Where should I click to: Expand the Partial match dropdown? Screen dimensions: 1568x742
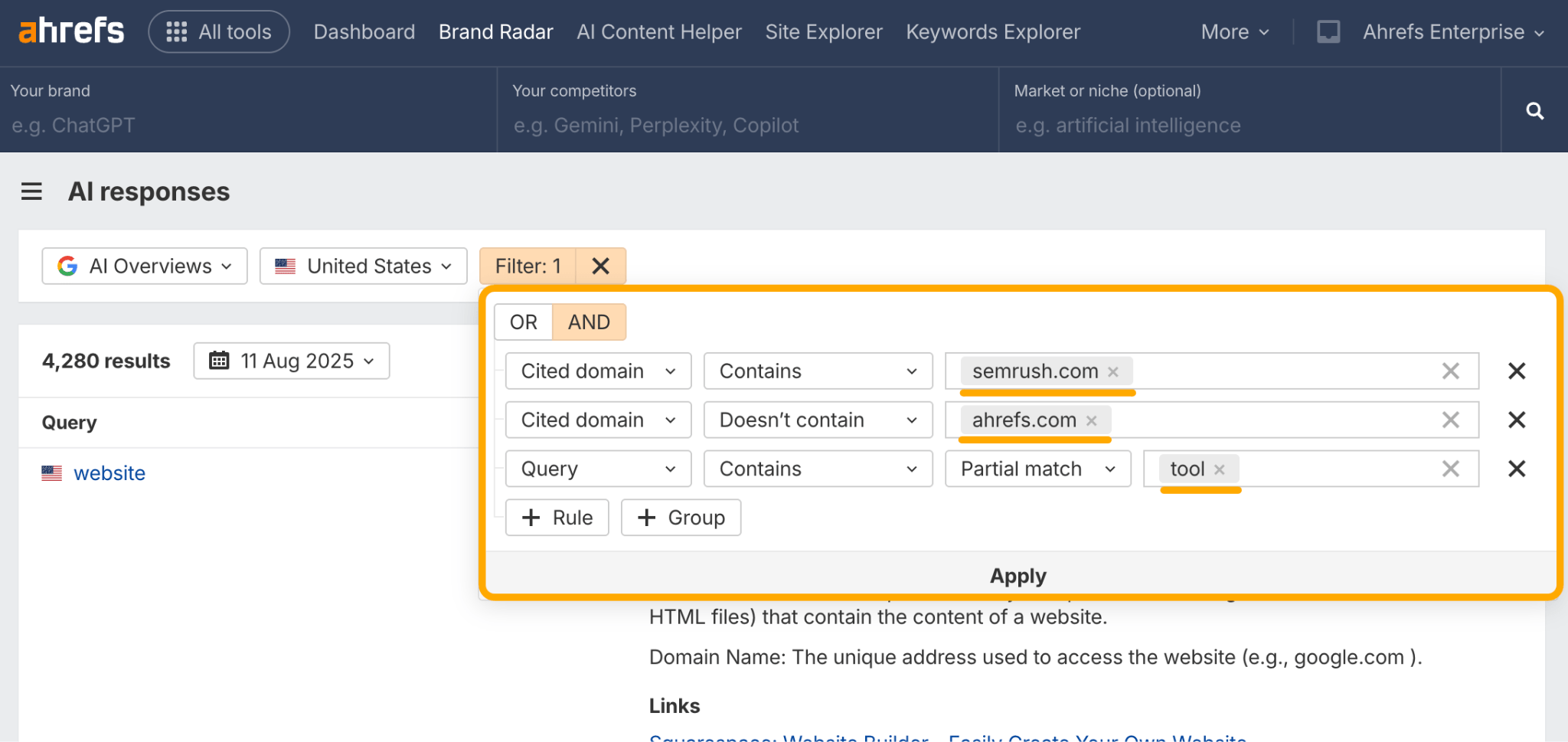click(x=1037, y=469)
